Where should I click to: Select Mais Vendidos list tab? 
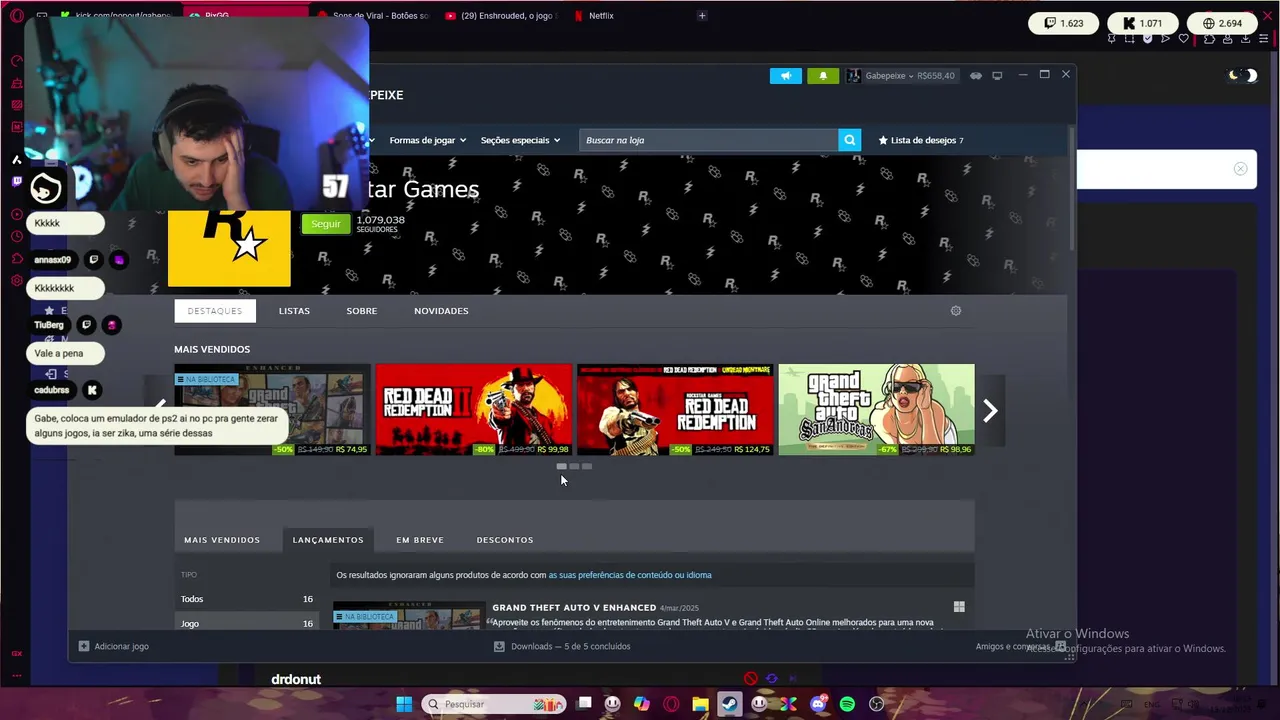(222, 540)
